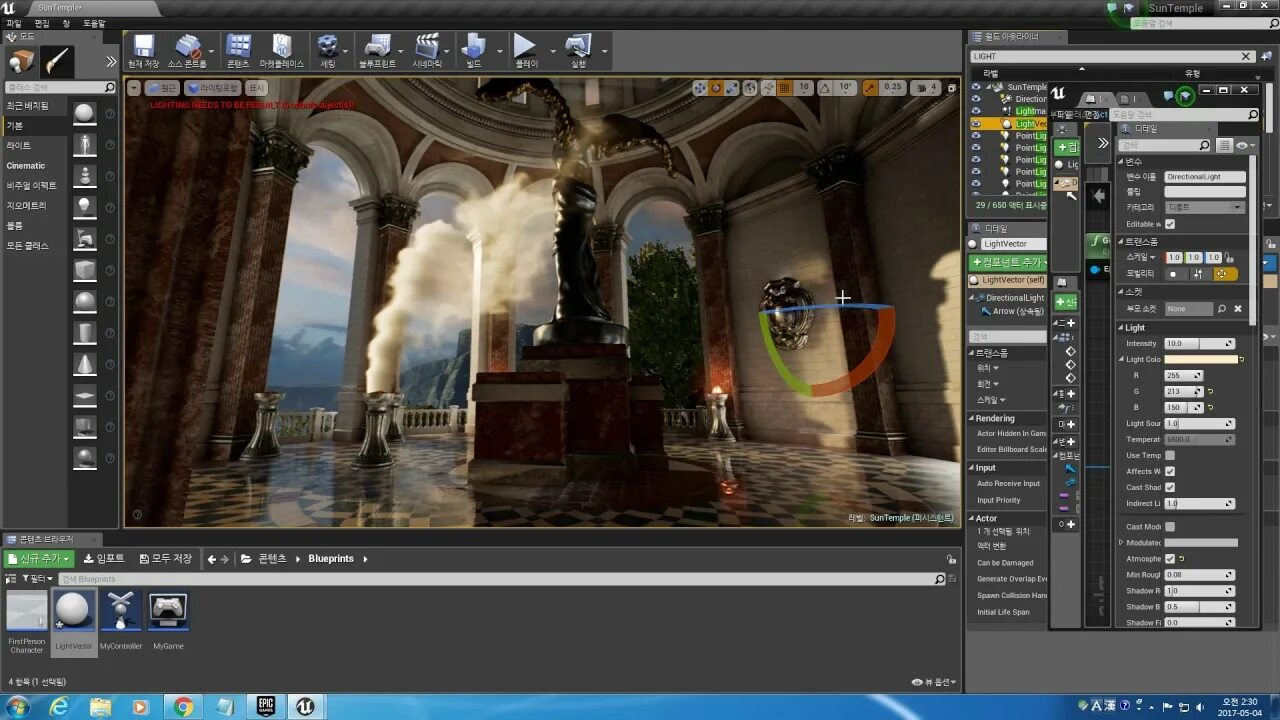Toggle the Cast Shadows checkbox
The width and height of the screenshot is (1280, 720).
[1170, 487]
